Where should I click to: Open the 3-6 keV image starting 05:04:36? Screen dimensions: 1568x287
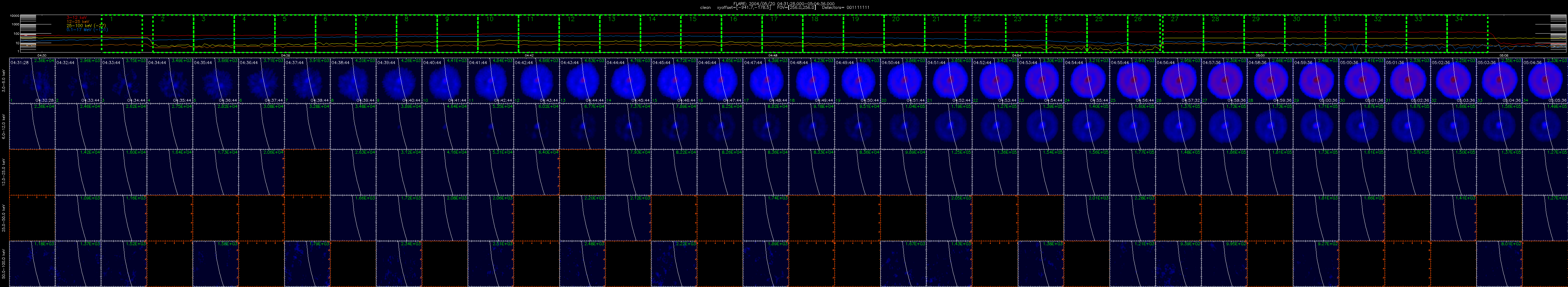point(1545,81)
